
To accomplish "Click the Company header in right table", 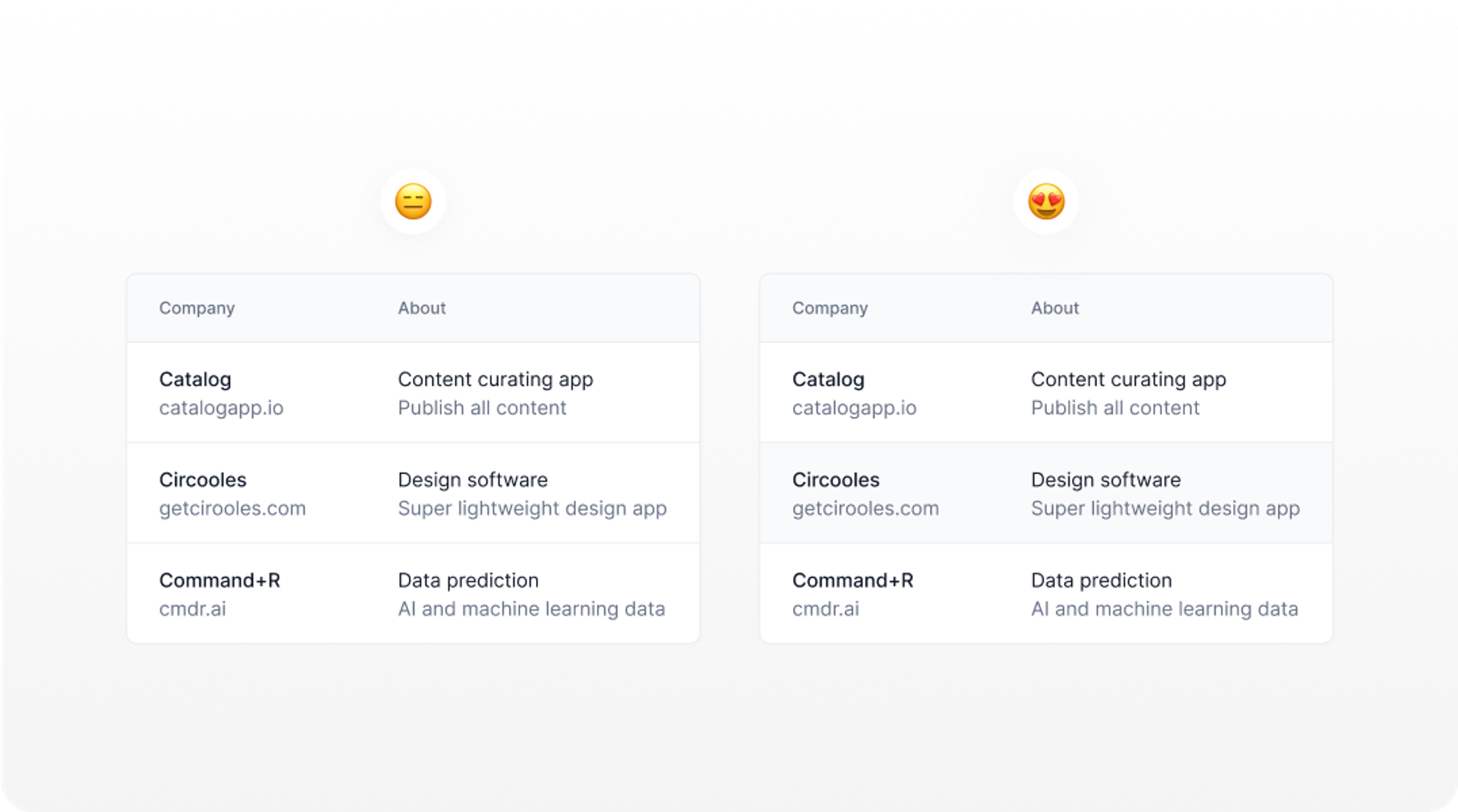I will click(x=830, y=308).
